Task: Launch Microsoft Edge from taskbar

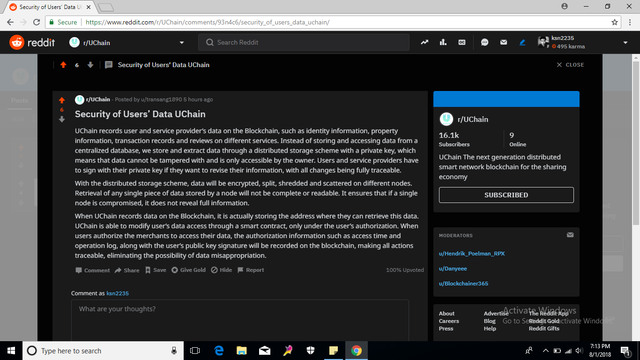Action: pos(219,351)
